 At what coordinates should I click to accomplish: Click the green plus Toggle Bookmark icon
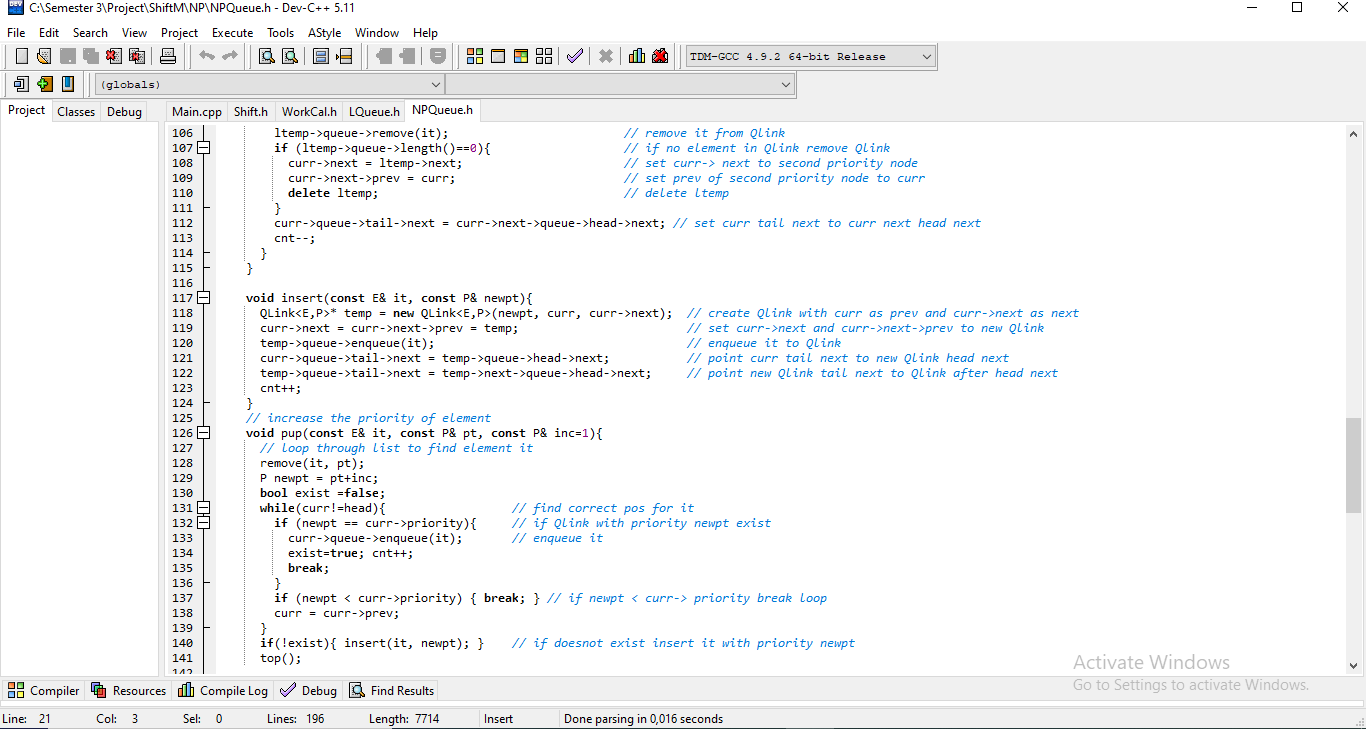coord(44,84)
